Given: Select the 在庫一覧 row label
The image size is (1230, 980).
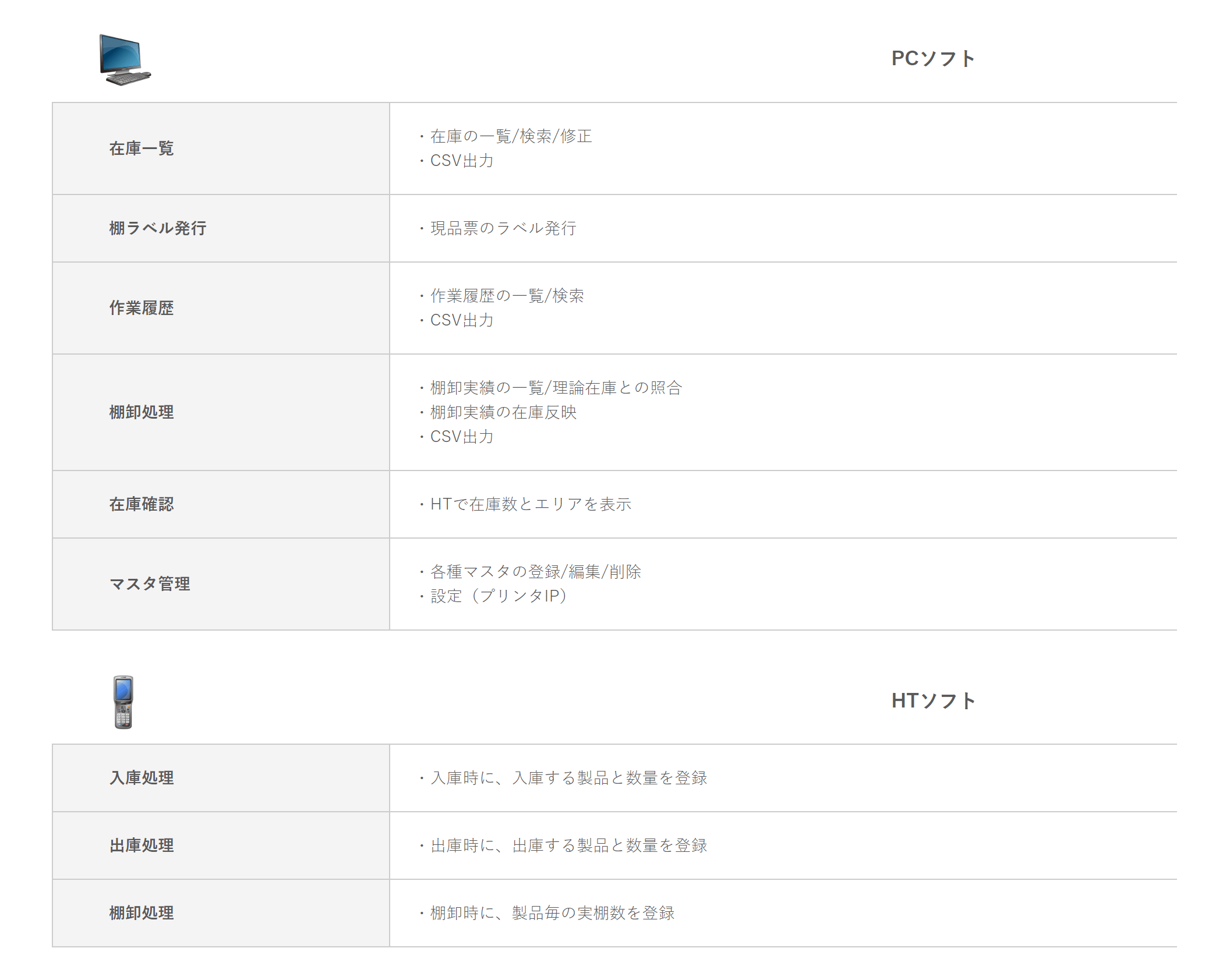Looking at the screenshot, I should 142,148.
